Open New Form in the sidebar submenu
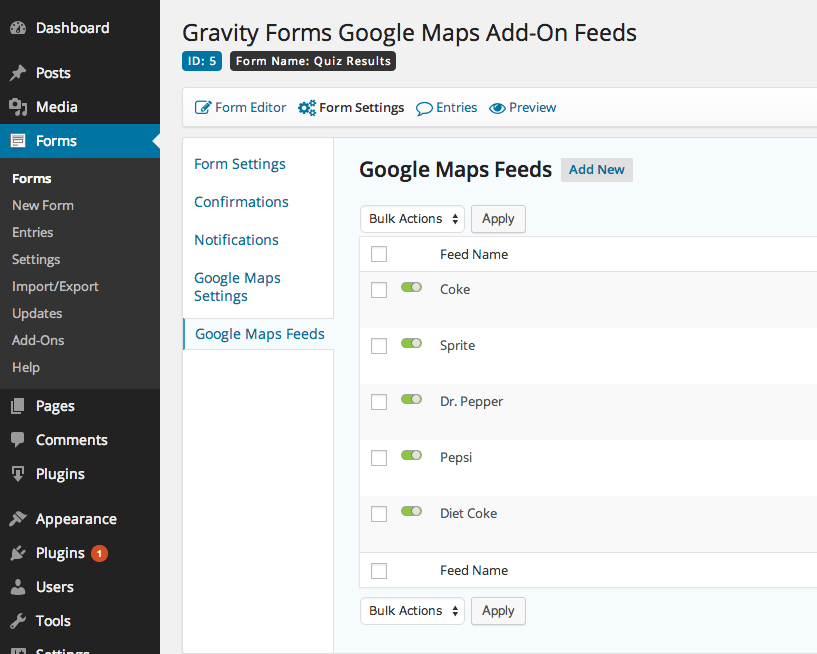This screenshot has height=654, width=817. (43, 205)
